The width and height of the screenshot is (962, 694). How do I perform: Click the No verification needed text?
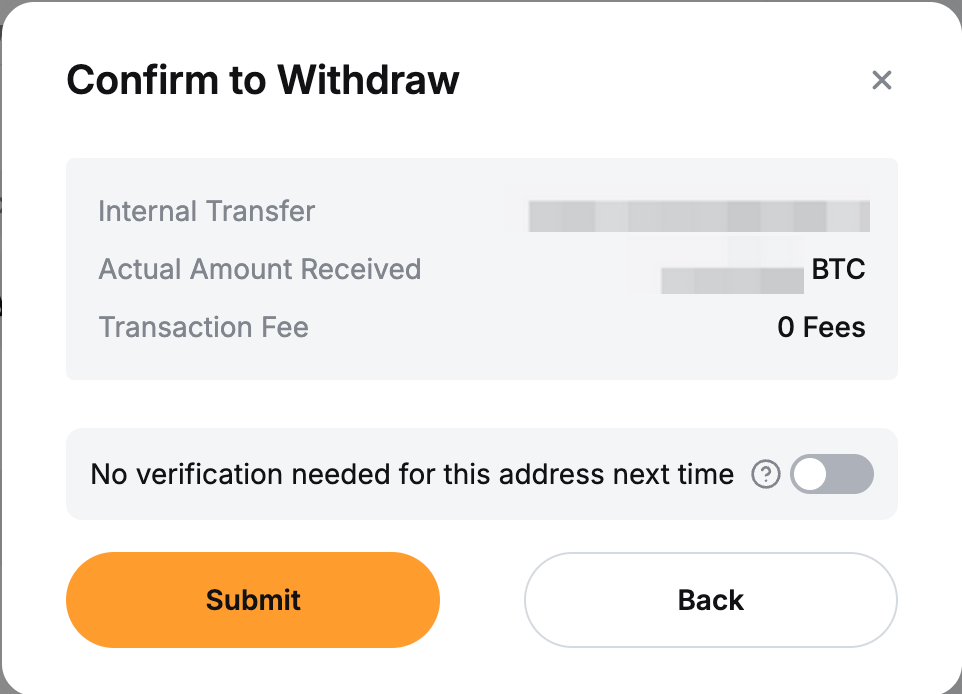tap(411, 475)
